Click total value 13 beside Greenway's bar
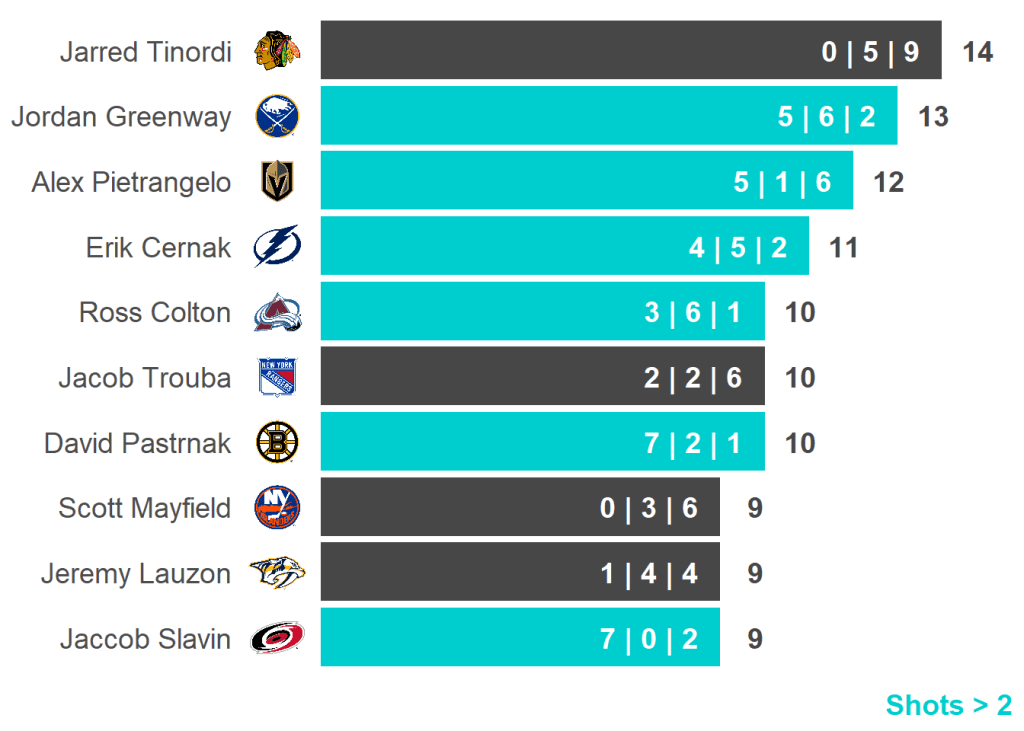Screen dimensions: 1024x731 pos(933,117)
